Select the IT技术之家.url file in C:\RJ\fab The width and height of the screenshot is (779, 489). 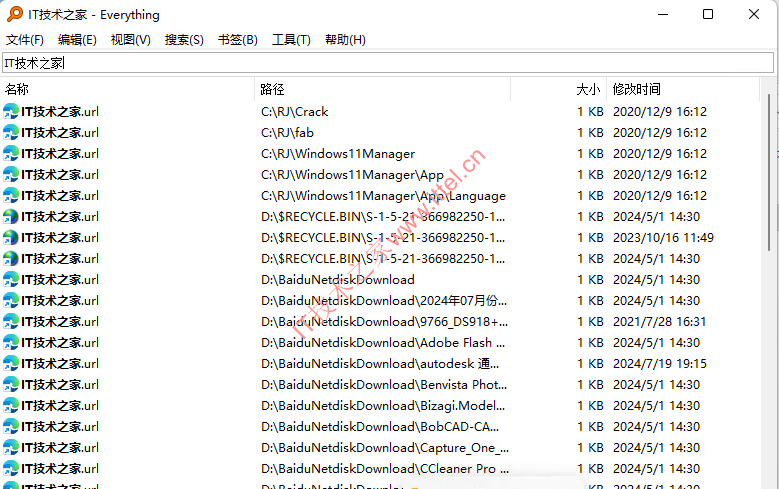tap(60, 133)
